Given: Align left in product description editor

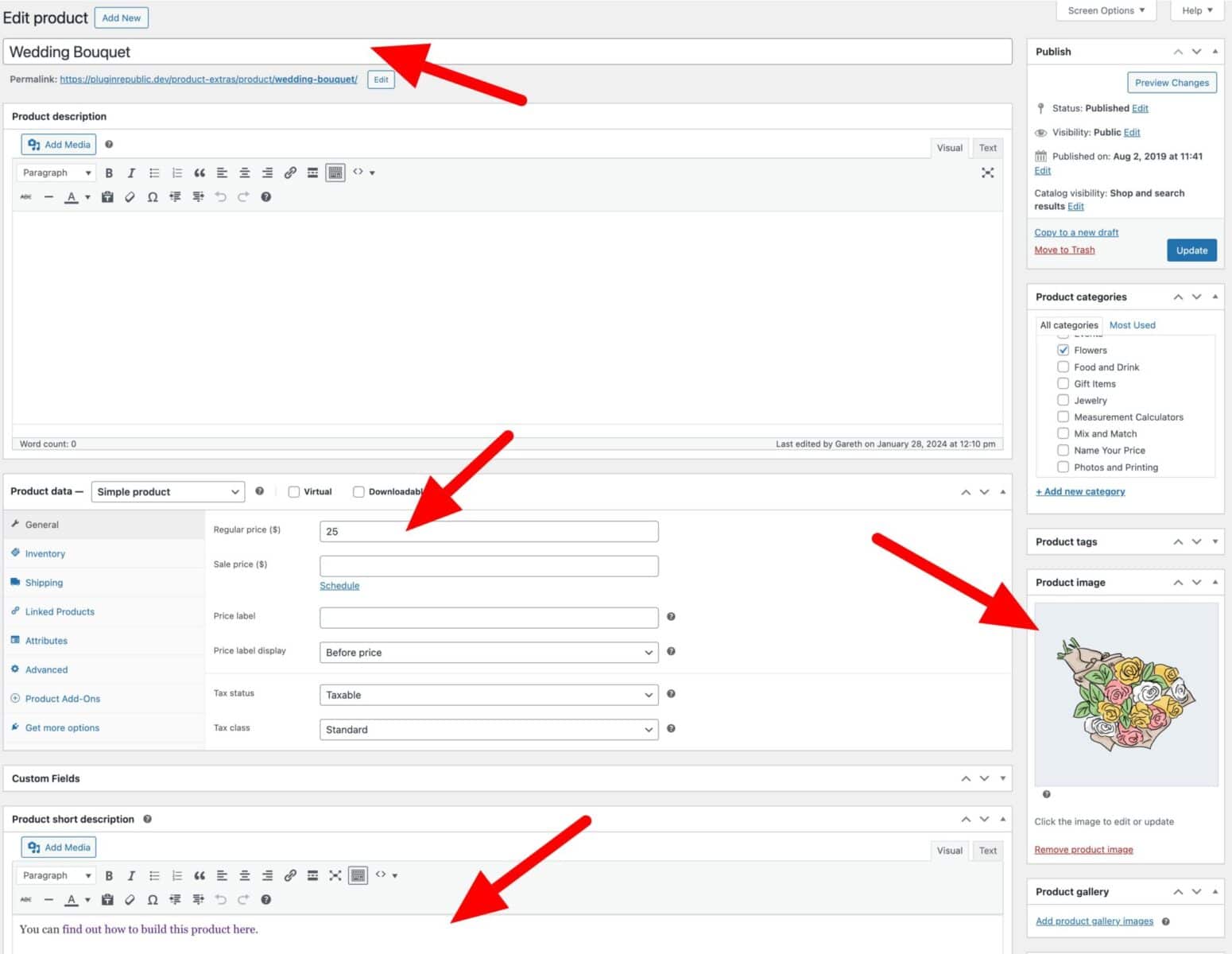Looking at the screenshot, I should tap(222, 173).
